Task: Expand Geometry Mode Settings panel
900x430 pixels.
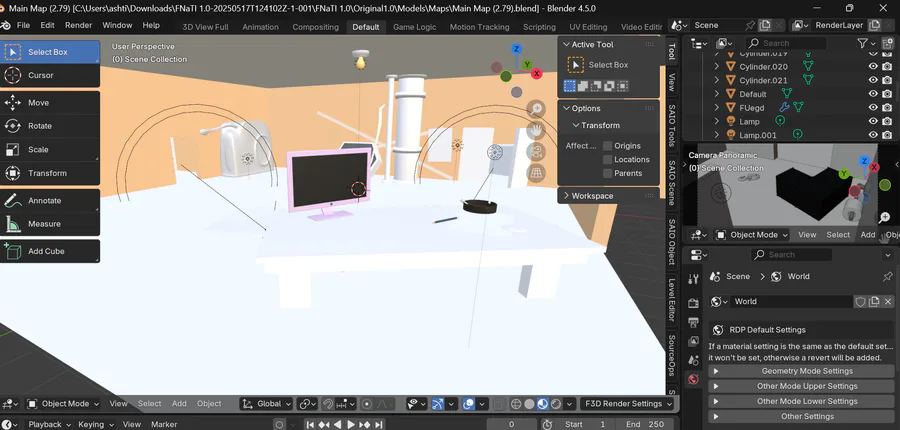Action: coord(801,371)
